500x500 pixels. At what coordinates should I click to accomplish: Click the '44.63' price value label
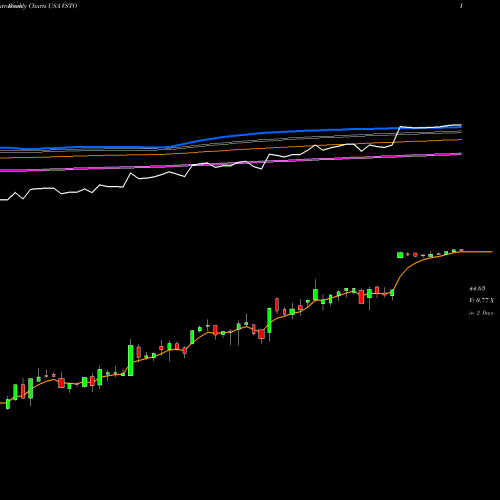477,289
